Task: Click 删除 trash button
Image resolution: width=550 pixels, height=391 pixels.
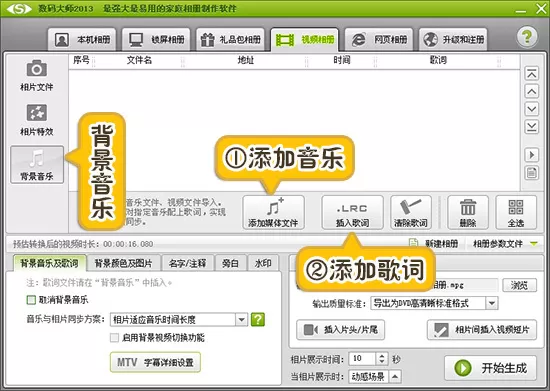Action: coord(468,212)
